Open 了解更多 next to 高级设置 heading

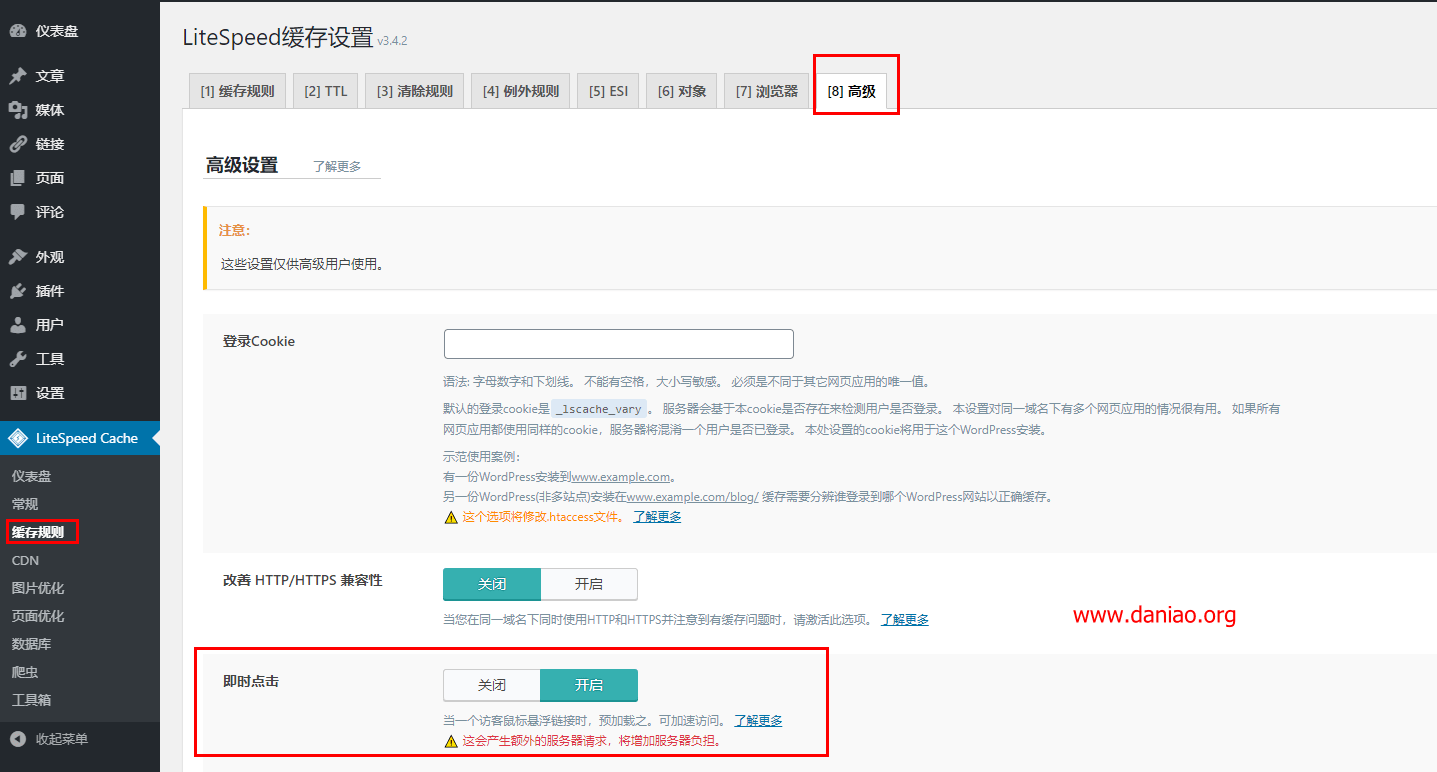(x=337, y=167)
